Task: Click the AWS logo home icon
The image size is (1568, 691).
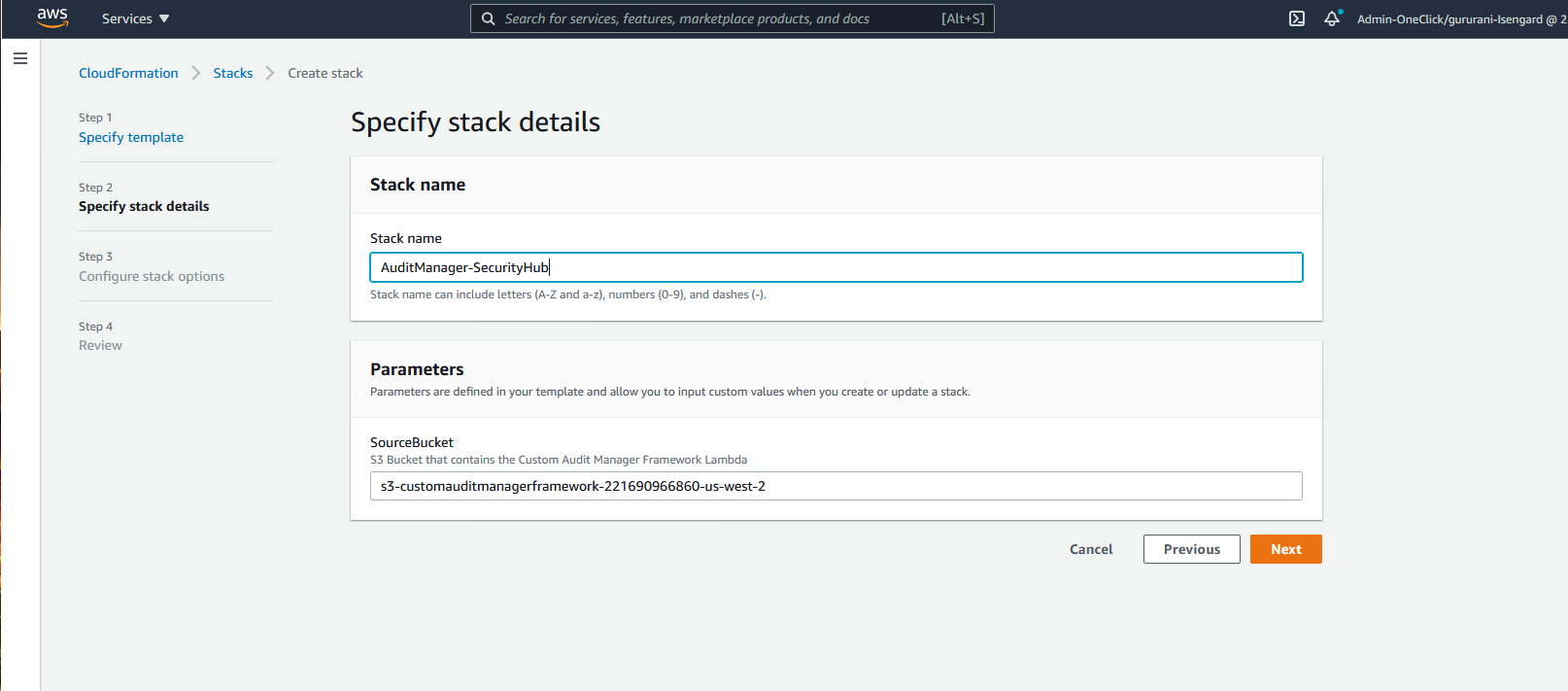Action: coord(52,18)
